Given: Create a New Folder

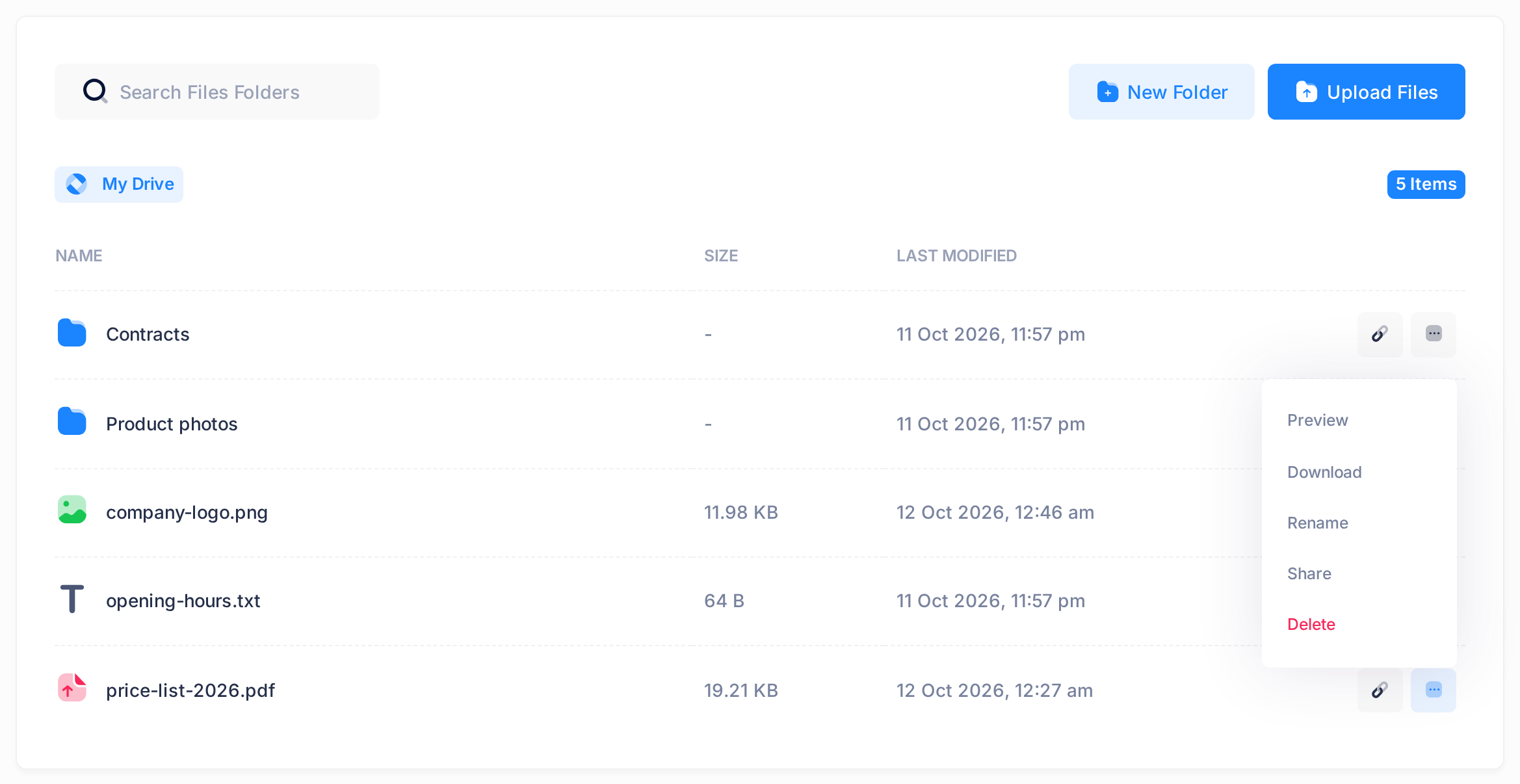Looking at the screenshot, I should tap(1161, 92).
